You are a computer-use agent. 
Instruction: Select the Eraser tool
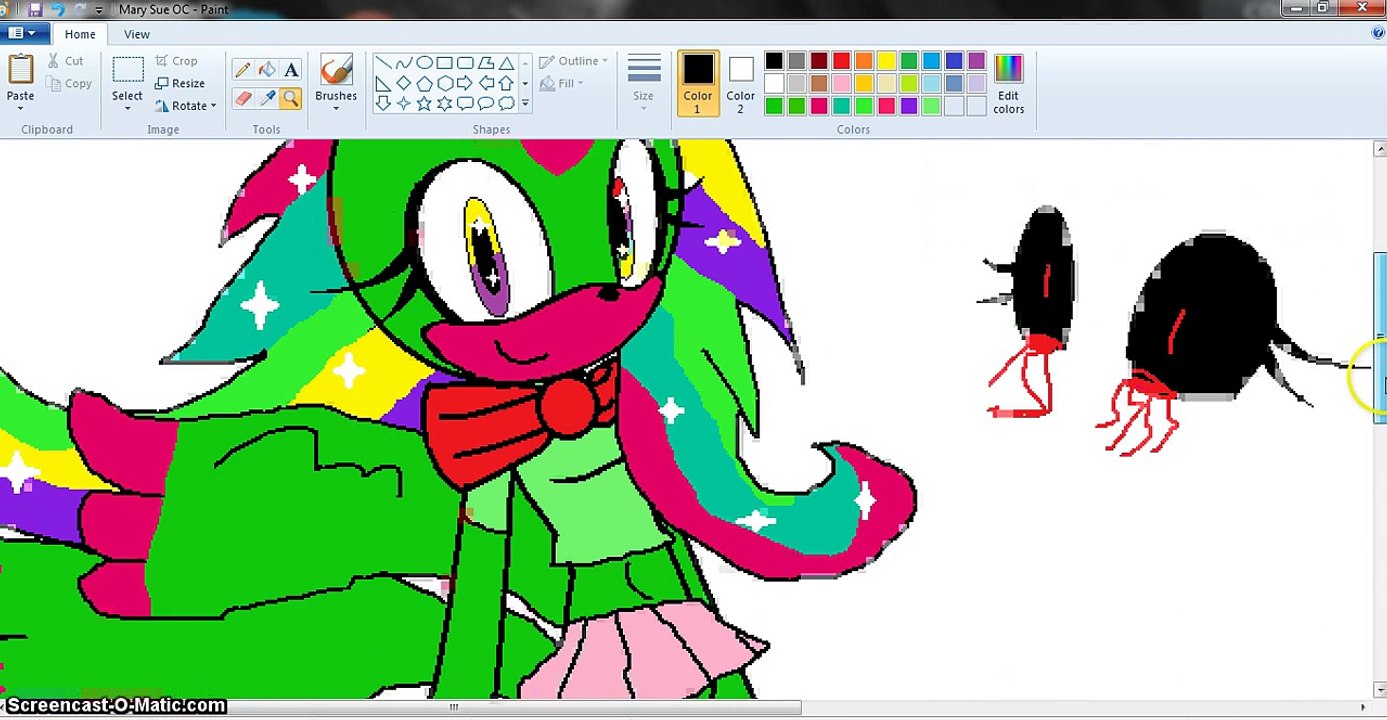pyautogui.click(x=242, y=98)
